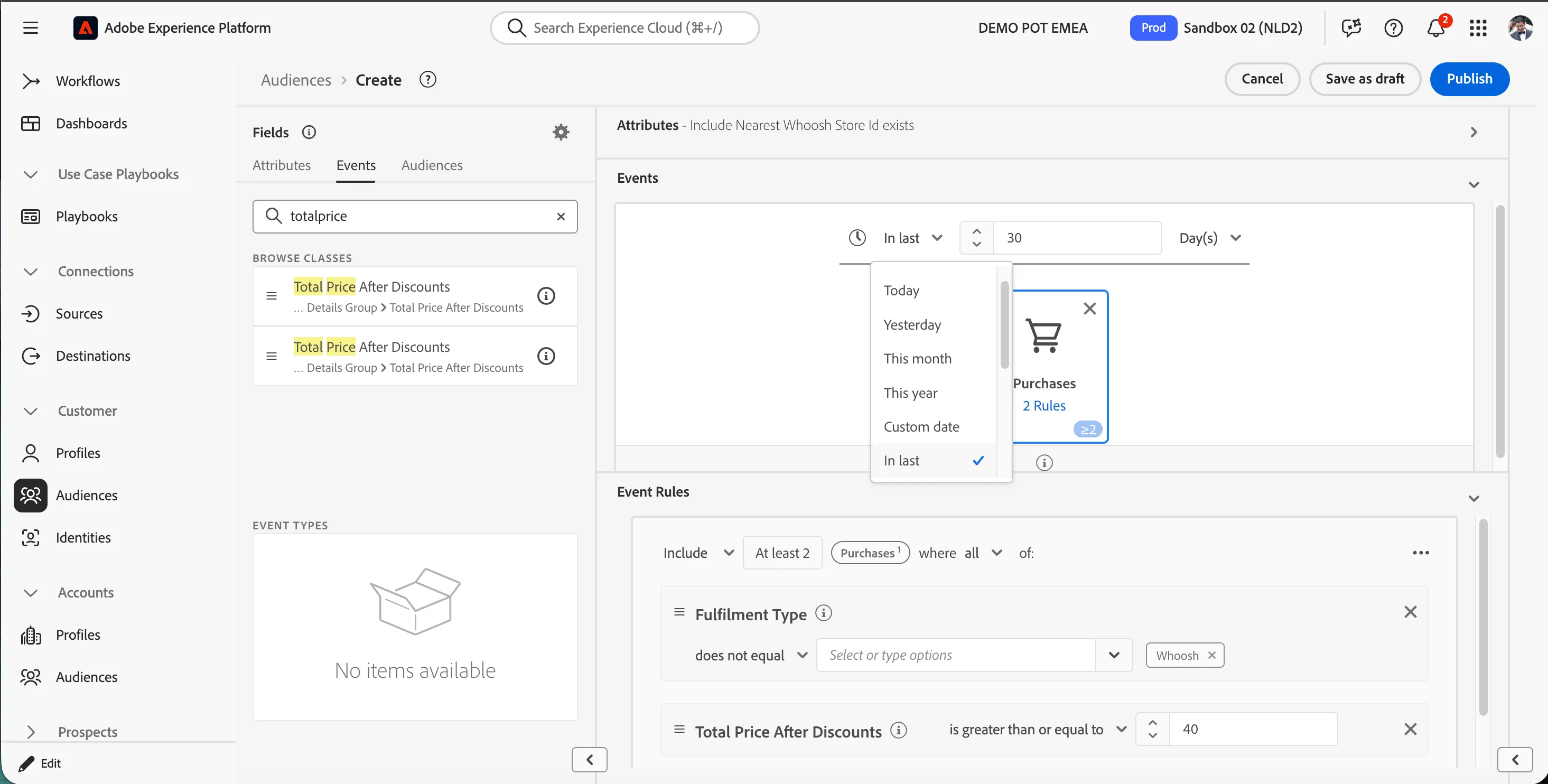Screen dimensions: 1548x784
Task: Click Save as draft
Action: [x=1365, y=79]
